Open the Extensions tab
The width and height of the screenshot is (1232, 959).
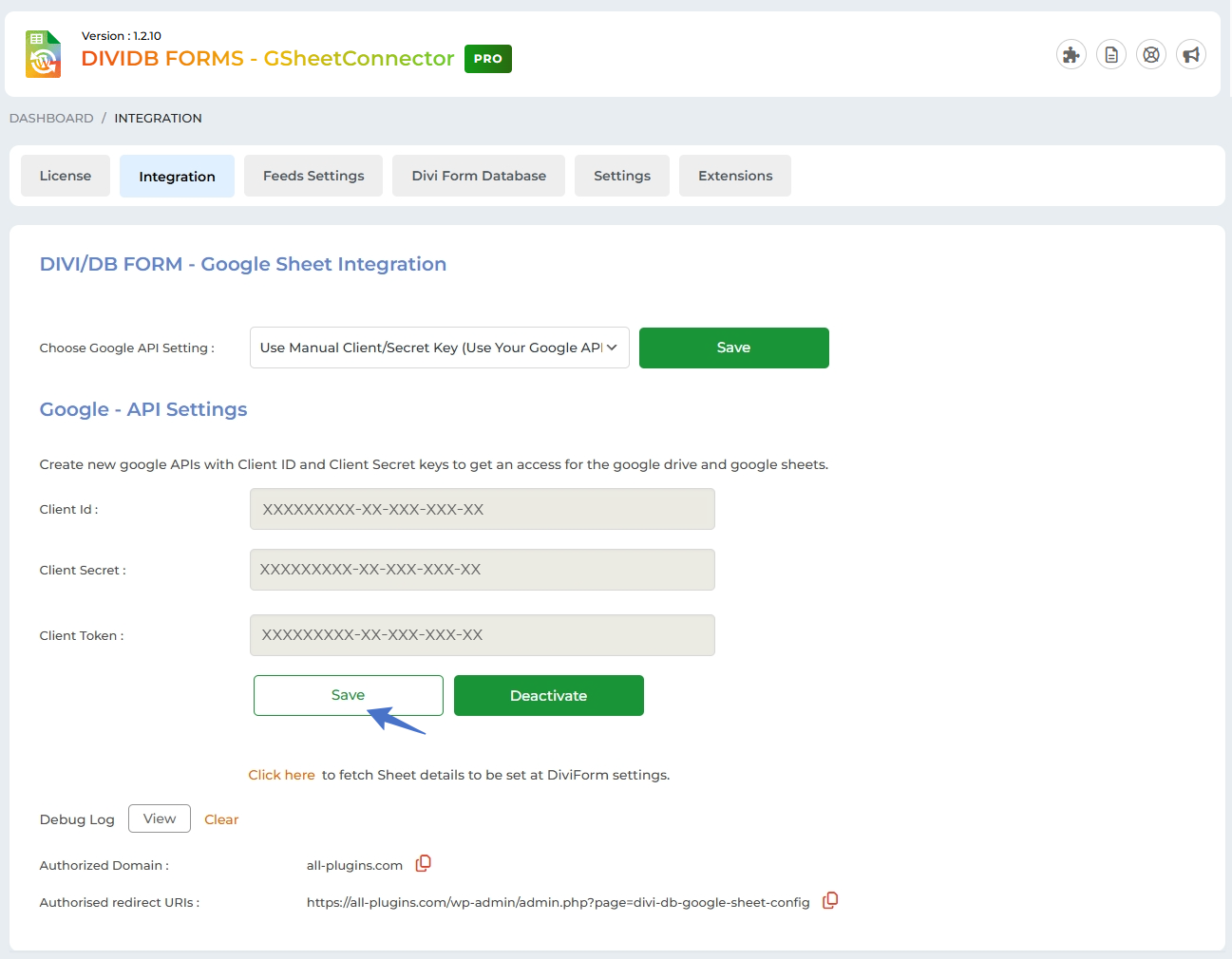(x=735, y=176)
